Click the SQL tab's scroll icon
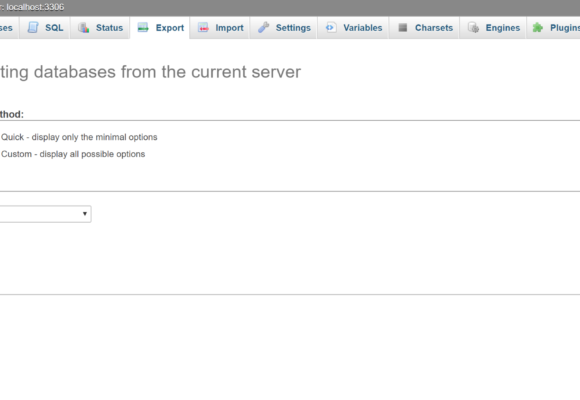Screen dimensions: 580x400 pyautogui.click(x=33, y=27)
